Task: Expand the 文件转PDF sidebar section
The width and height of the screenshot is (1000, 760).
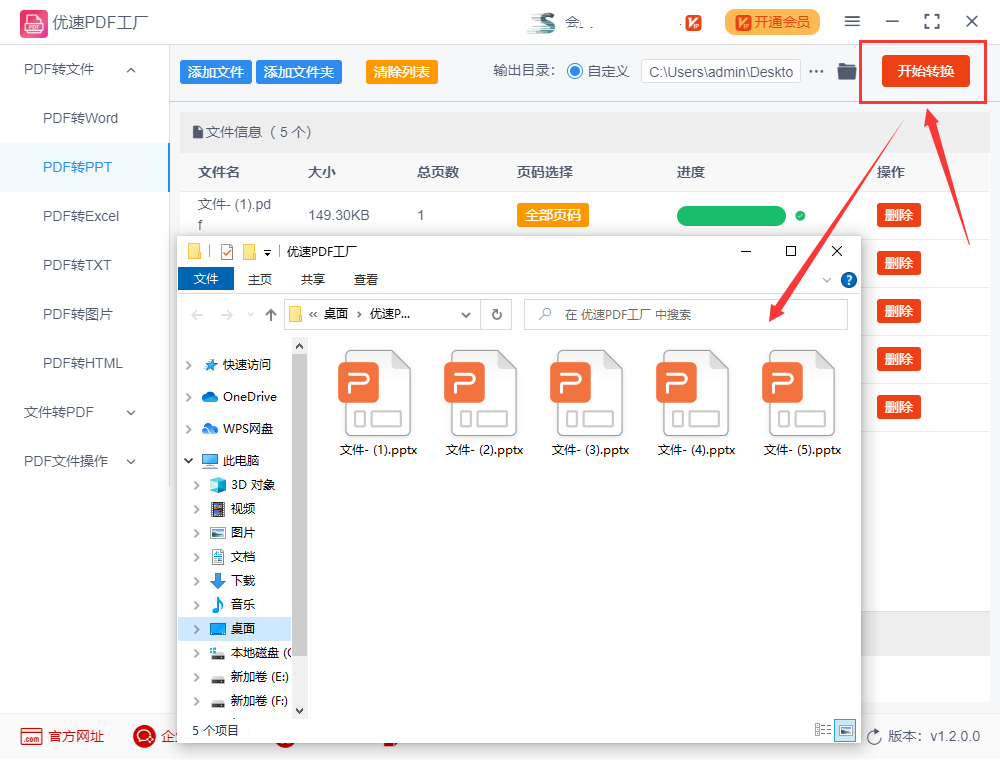Action: point(131,413)
